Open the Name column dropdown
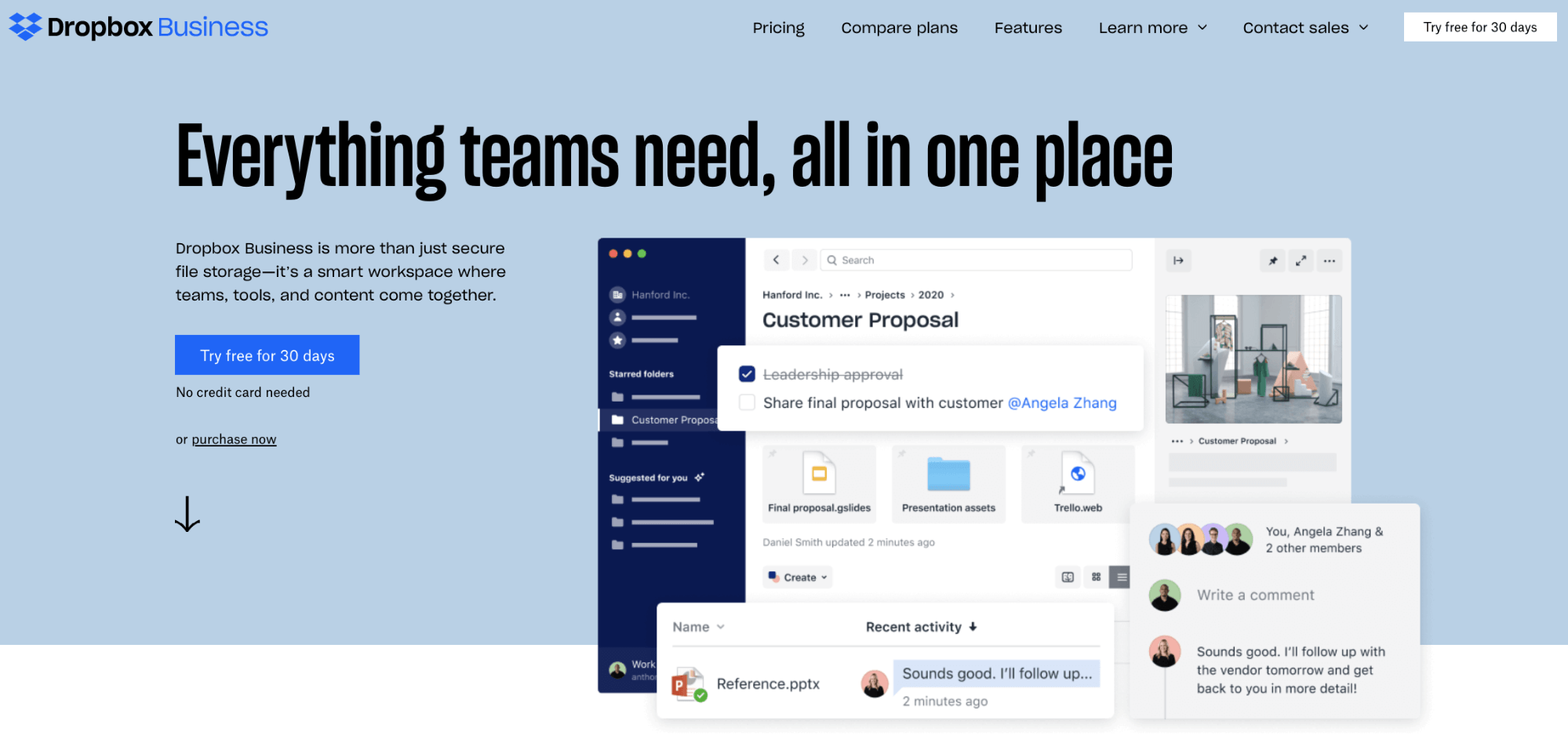1568x750 pixels. pyautogui.click(x=698, y=627)
